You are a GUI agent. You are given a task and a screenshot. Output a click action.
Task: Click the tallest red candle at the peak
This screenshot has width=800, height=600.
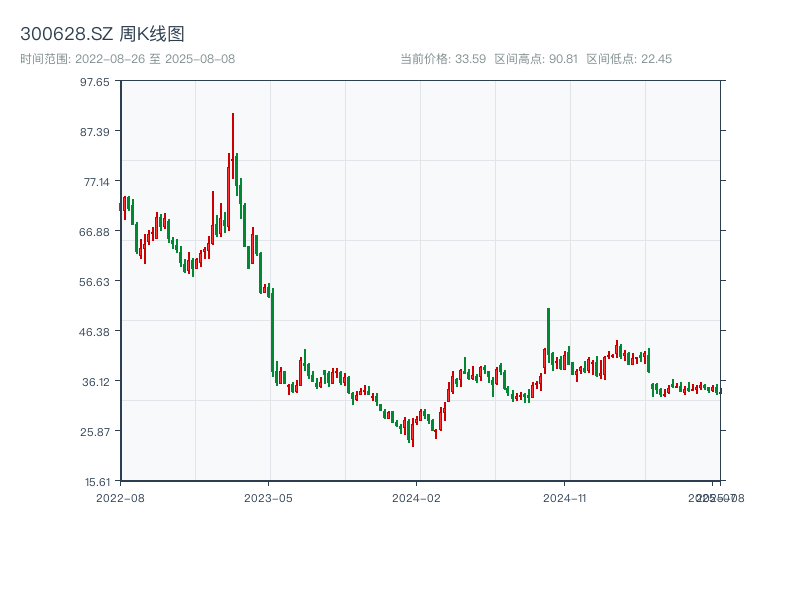tap(233, 145)
